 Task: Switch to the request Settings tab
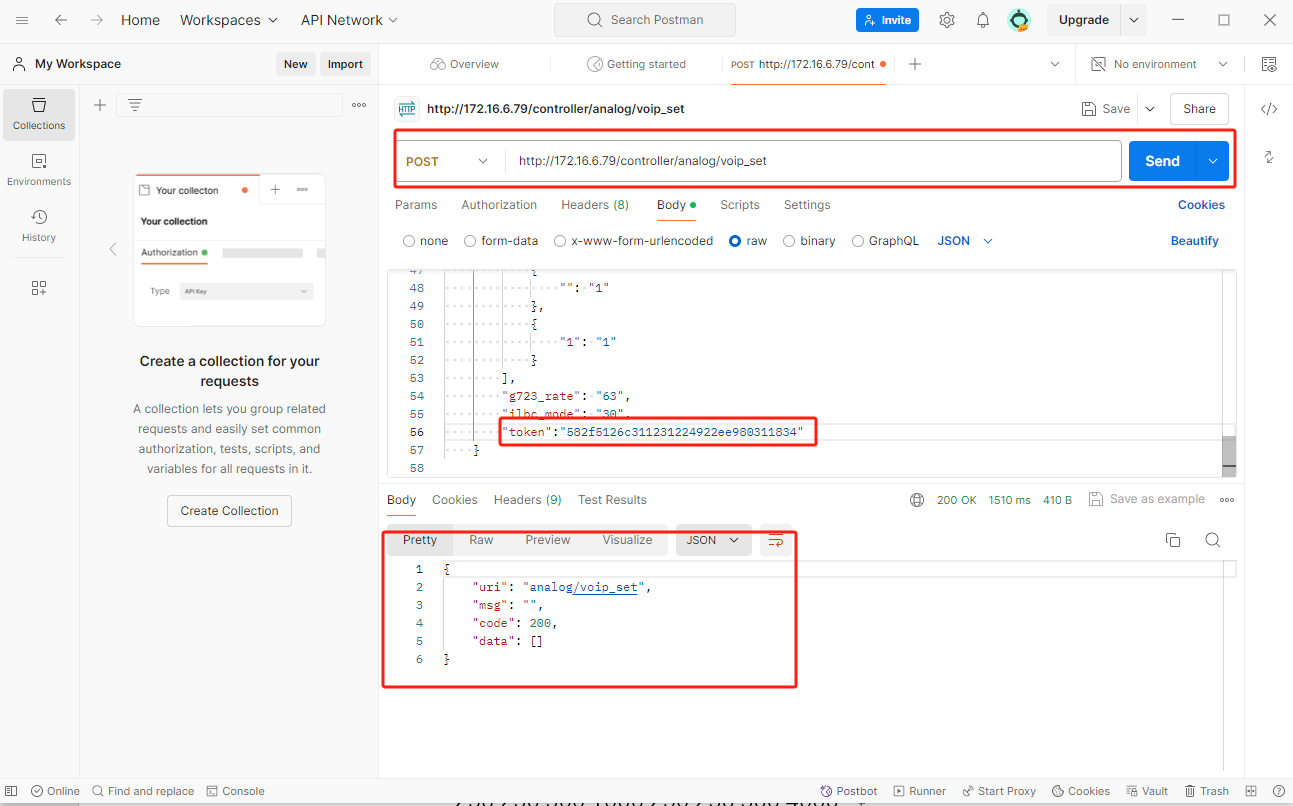(807, 205)
